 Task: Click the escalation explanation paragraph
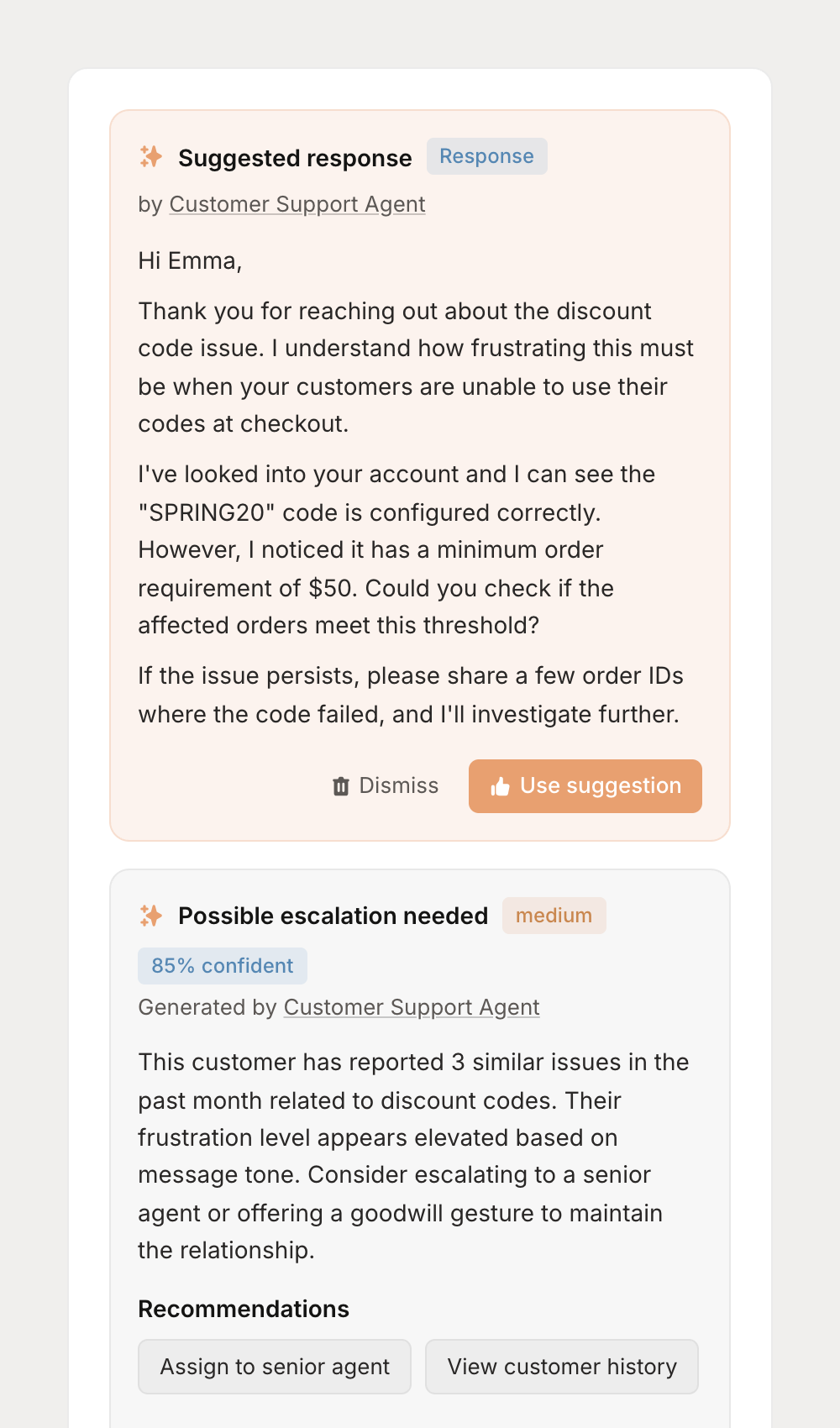pyautogui.click(x=414, y=1156)
